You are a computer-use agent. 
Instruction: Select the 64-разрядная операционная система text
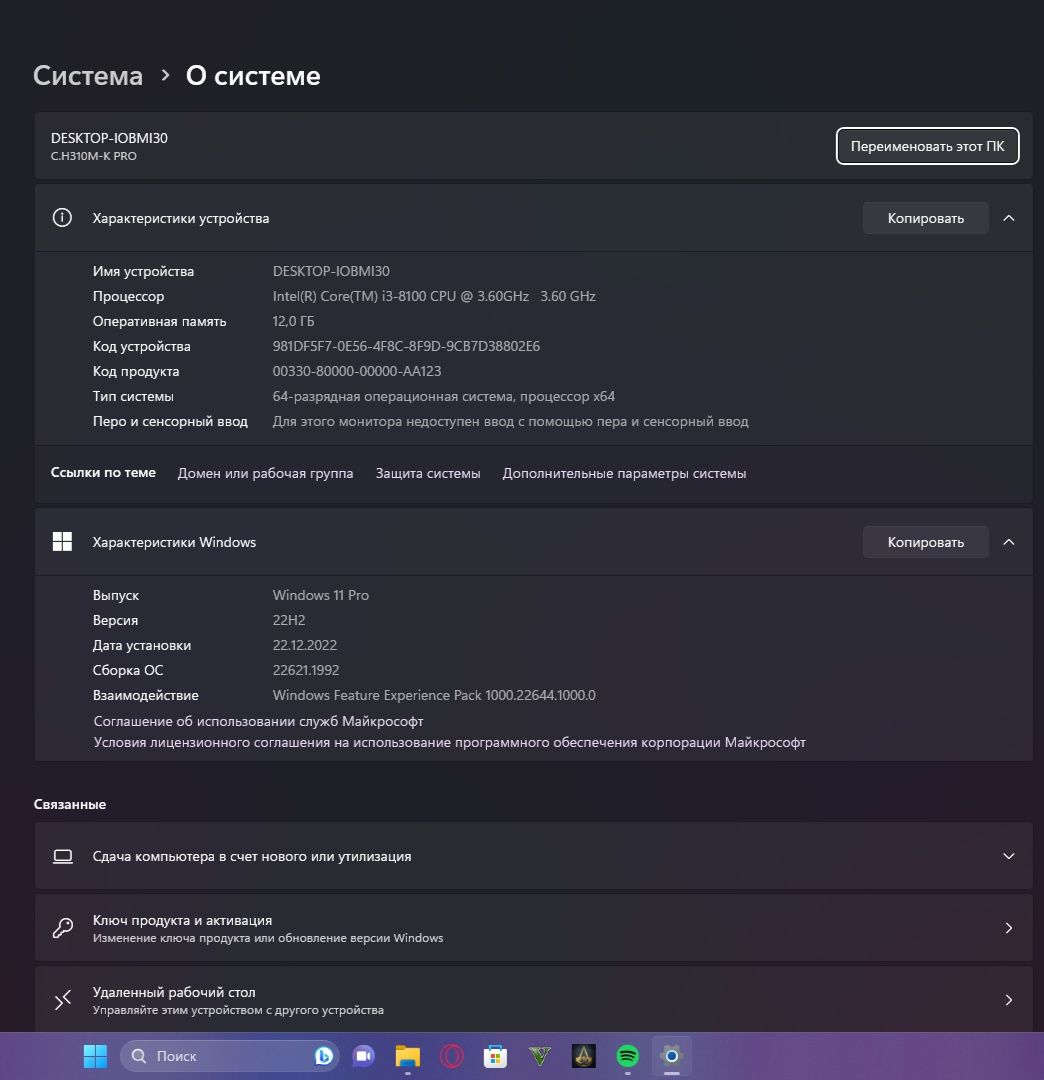(443, 396)
